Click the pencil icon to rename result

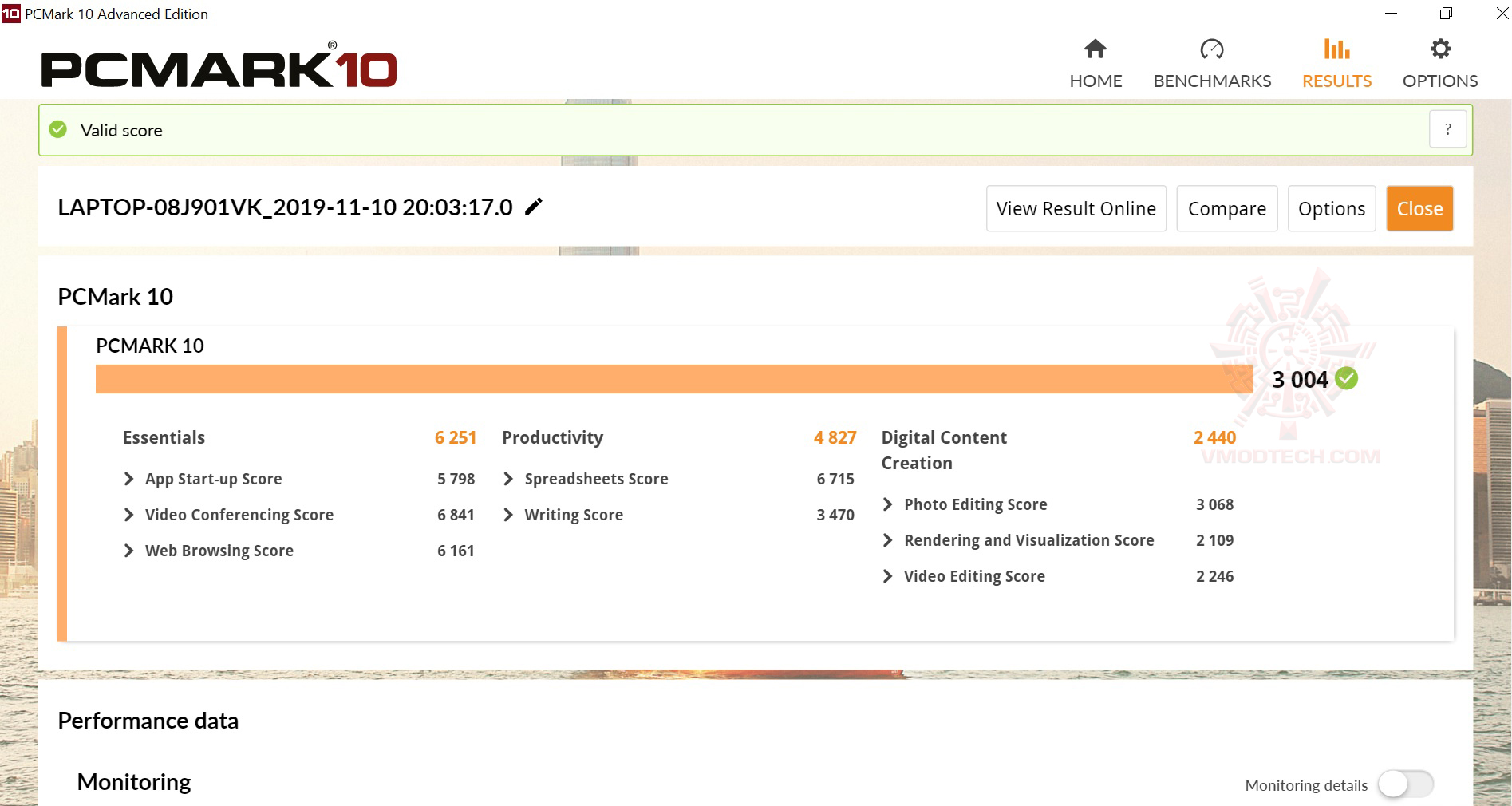(534, 207)
